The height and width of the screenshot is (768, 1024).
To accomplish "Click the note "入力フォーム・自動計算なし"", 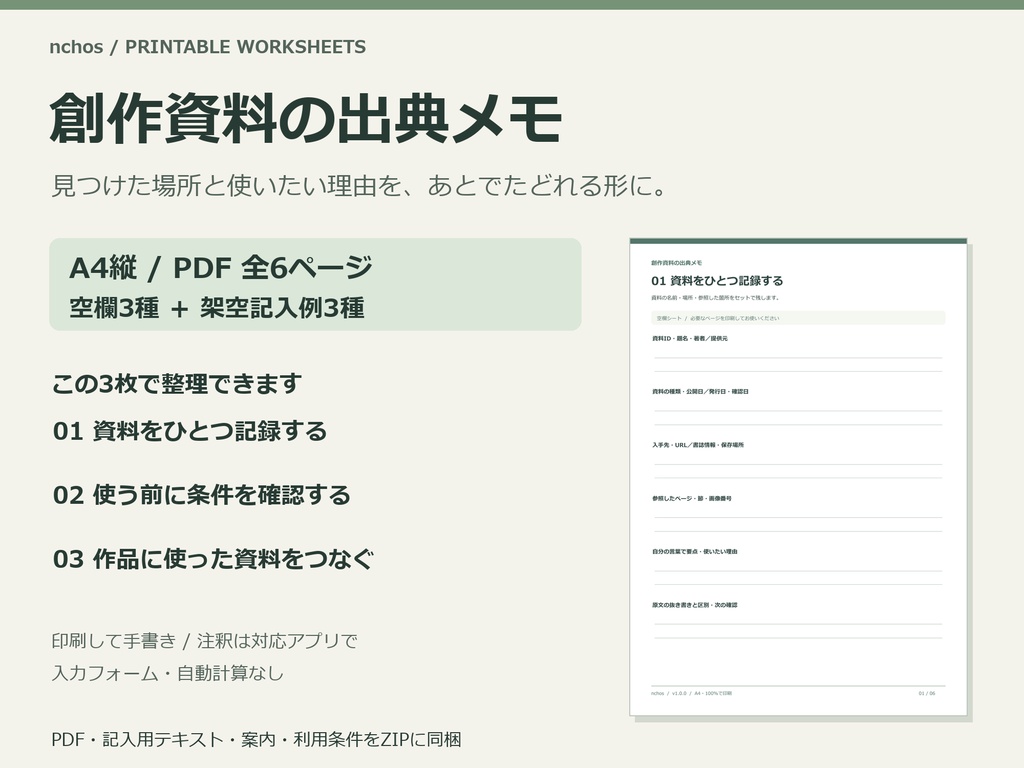I will coord(168,673).
